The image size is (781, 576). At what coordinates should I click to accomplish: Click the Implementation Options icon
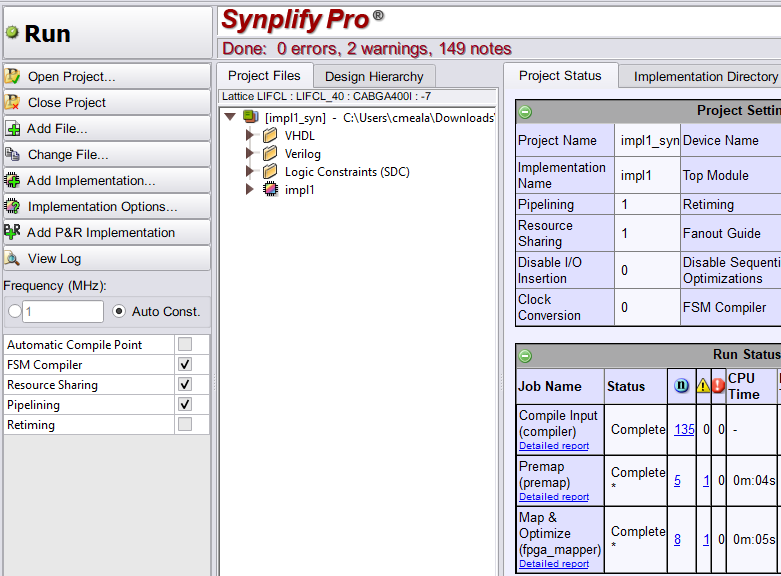pyautogui.click(x=12, y=206)
